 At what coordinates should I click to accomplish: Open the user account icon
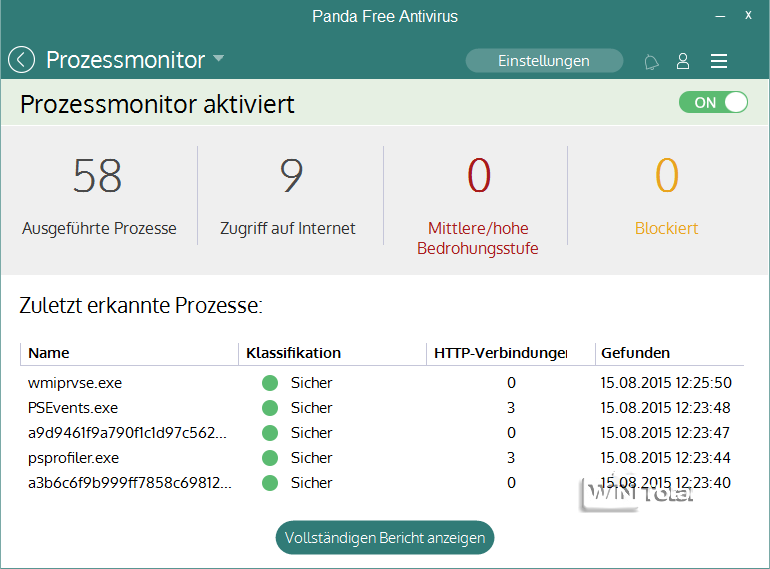(683, 61)
